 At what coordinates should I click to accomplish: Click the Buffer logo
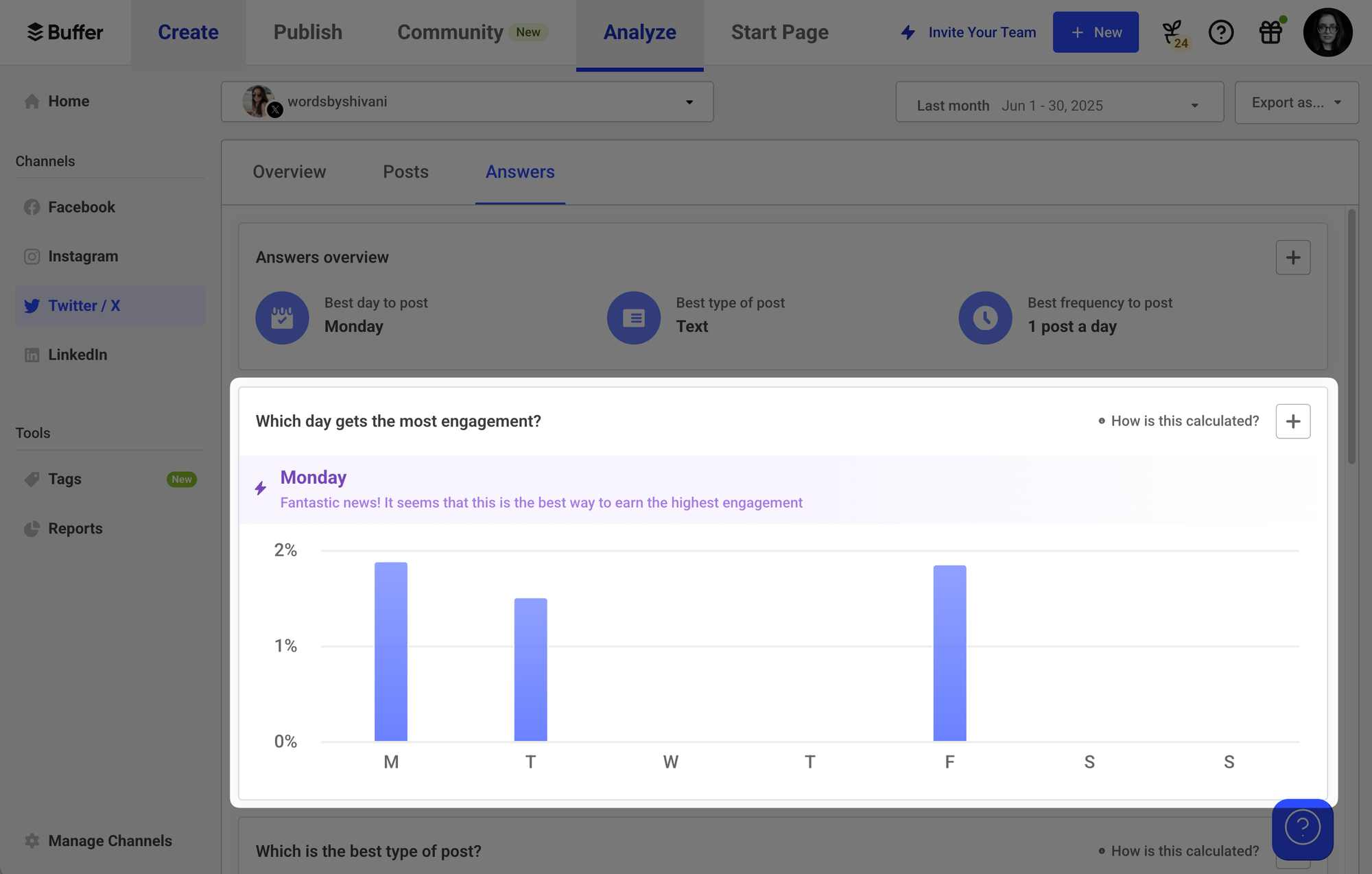[x=65, y=32]
